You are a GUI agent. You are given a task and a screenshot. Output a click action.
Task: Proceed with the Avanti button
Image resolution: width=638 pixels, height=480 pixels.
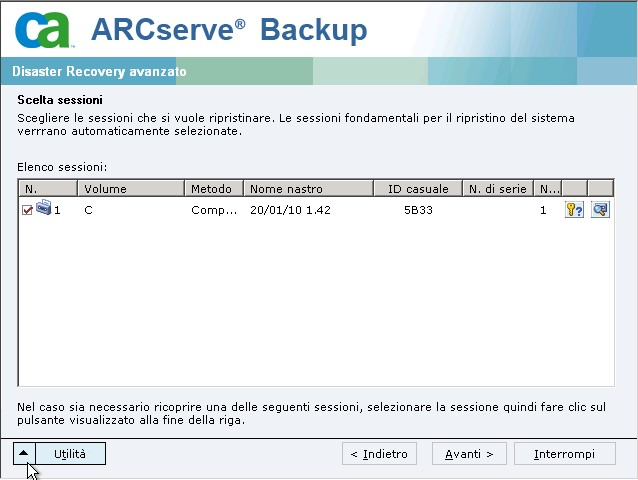pyautogui.click(x=469, y=454)
